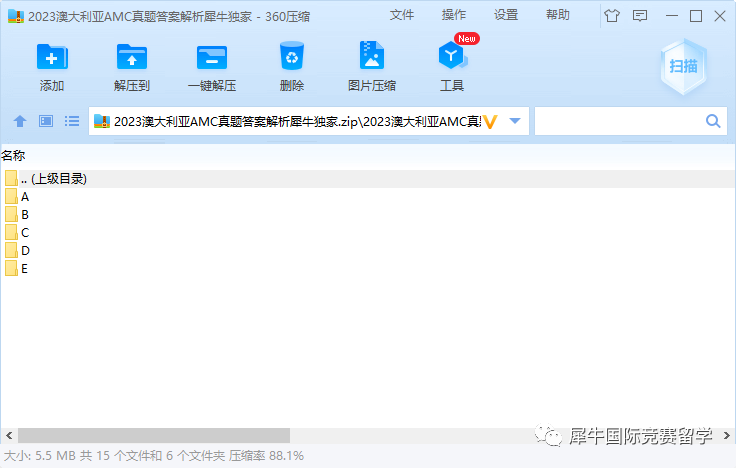Click the orange V icon in address bar
Viewport: 736px width, 468px height.
(490, 122)
